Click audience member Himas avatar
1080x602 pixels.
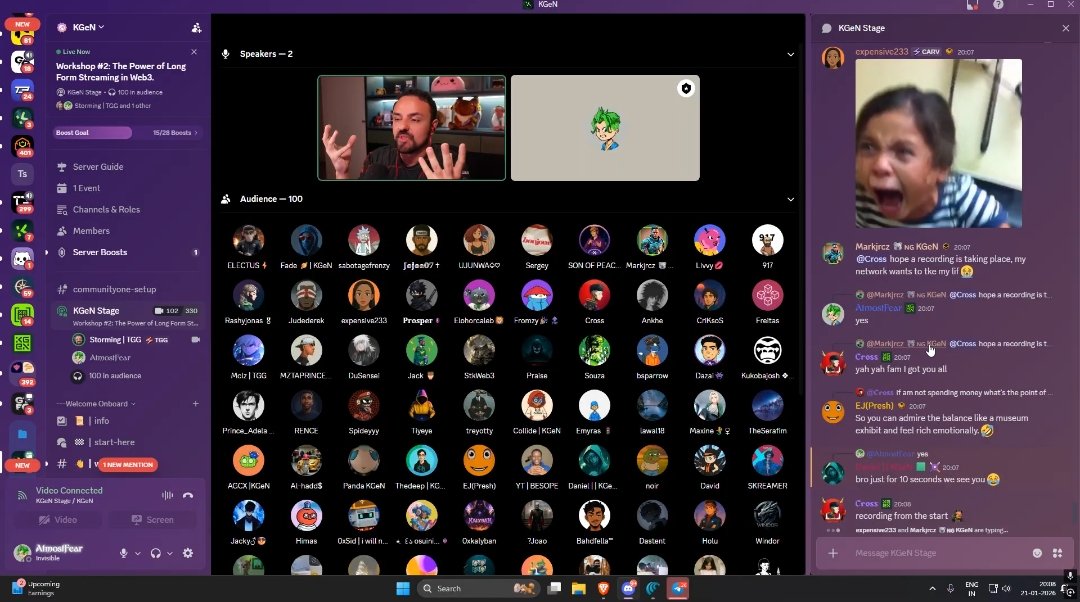pos(306,517)
